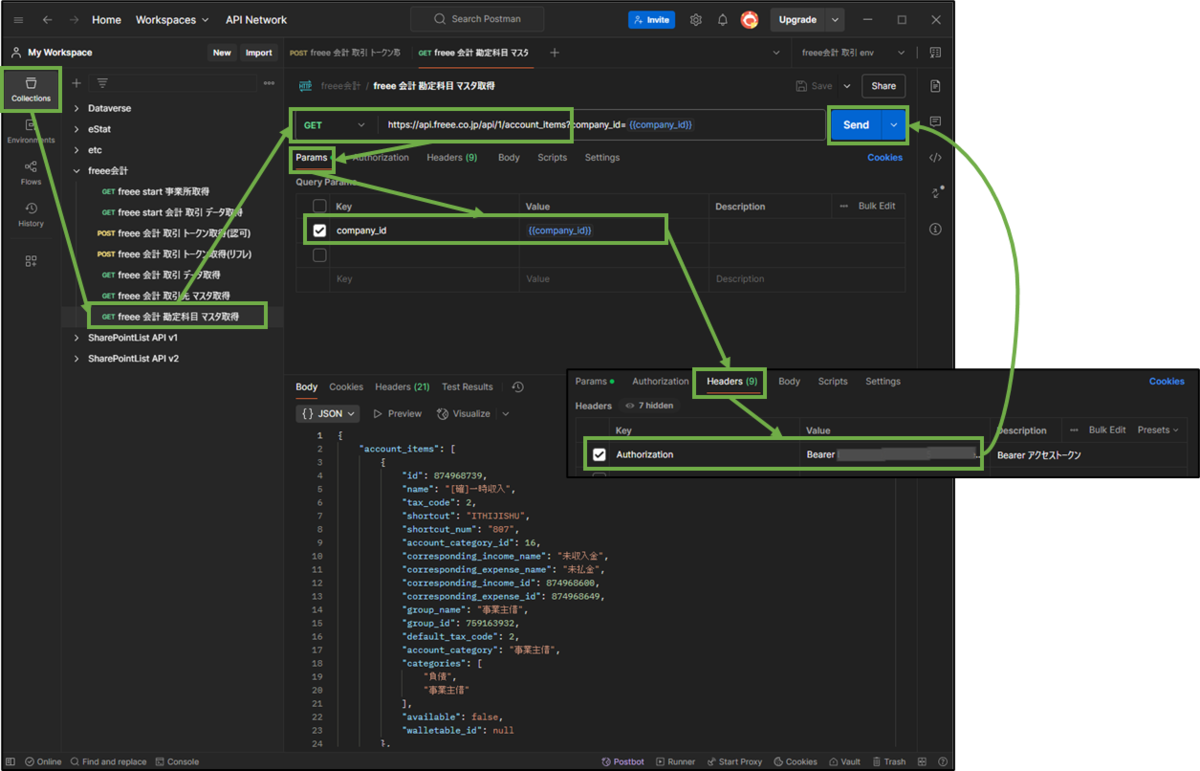This screenshot has width=1200, height=771.
Task: Open the notifications bell
Action: (x=722, y=20)
